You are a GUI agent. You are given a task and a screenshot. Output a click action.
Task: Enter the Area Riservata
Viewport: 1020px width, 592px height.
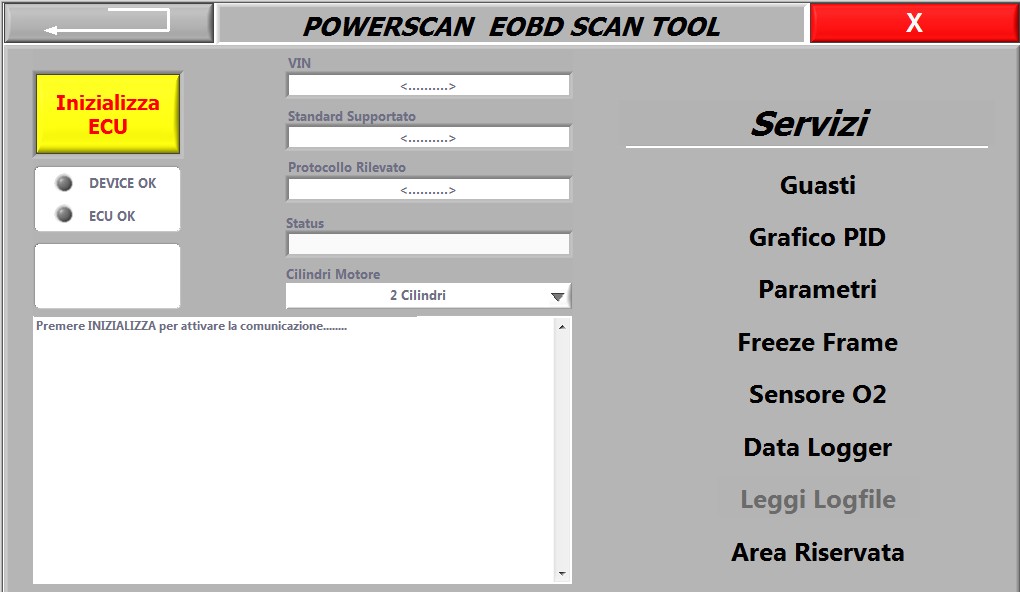click(x=817, y=552)
